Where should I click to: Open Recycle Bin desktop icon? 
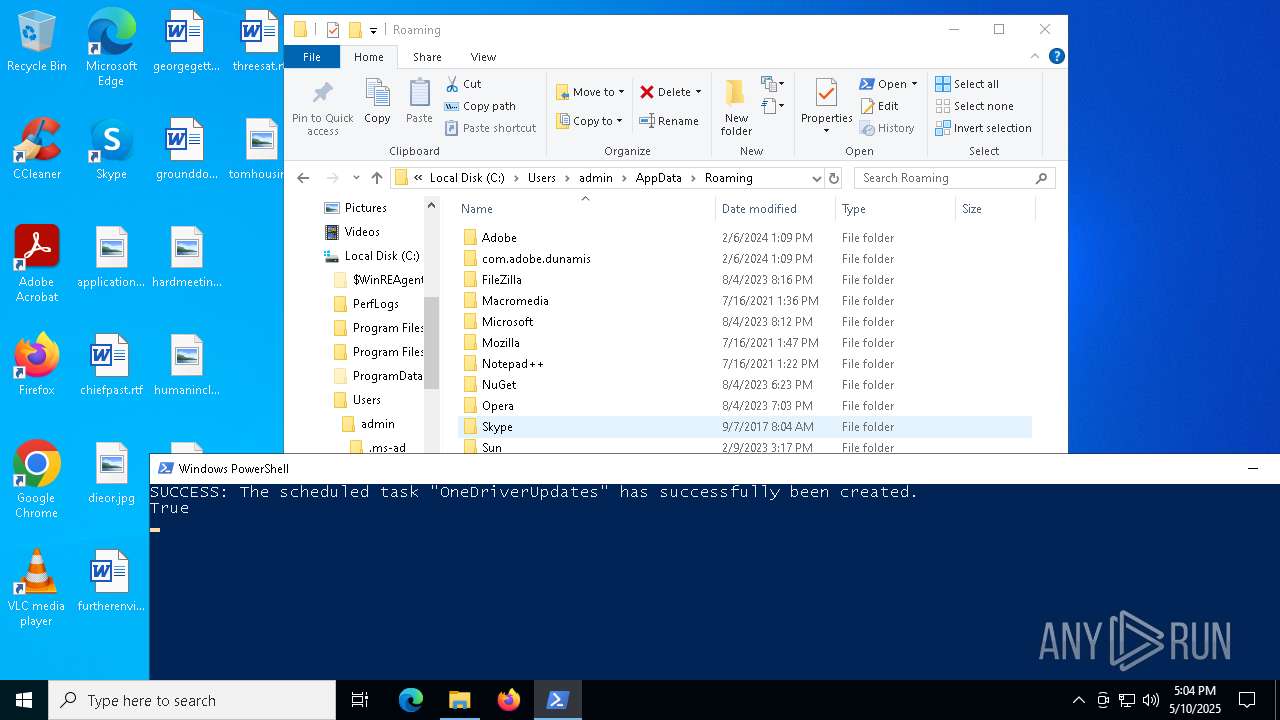point(37,42)
